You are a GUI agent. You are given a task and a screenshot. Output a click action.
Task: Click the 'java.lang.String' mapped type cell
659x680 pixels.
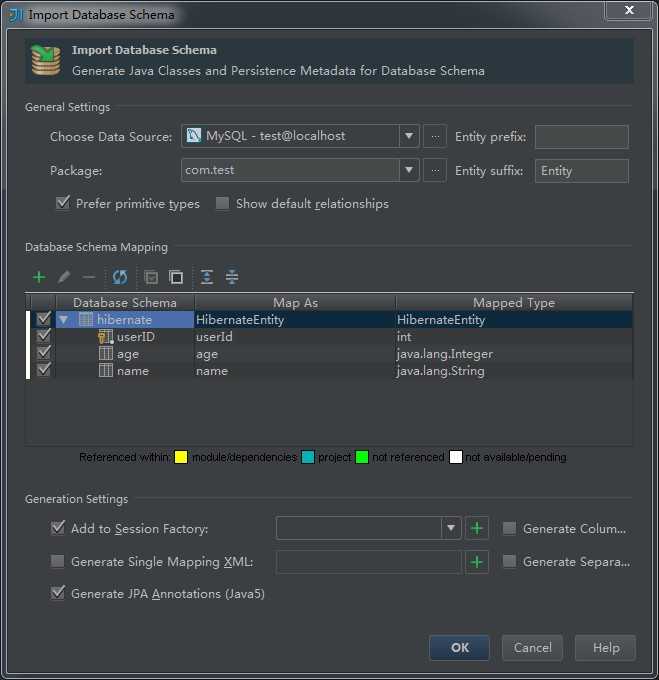tap(514, 371)
